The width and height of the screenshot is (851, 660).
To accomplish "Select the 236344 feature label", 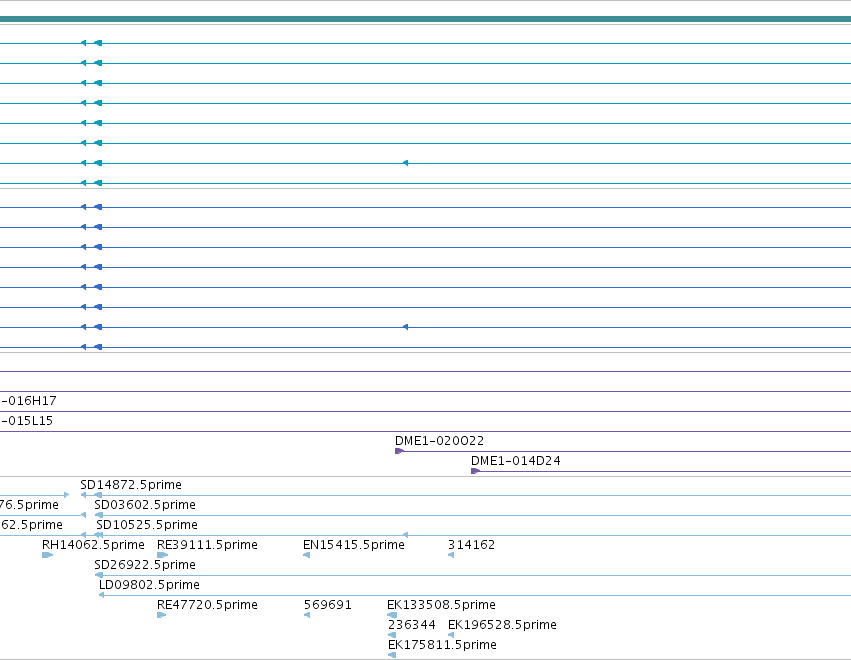I will pos(411,625).
